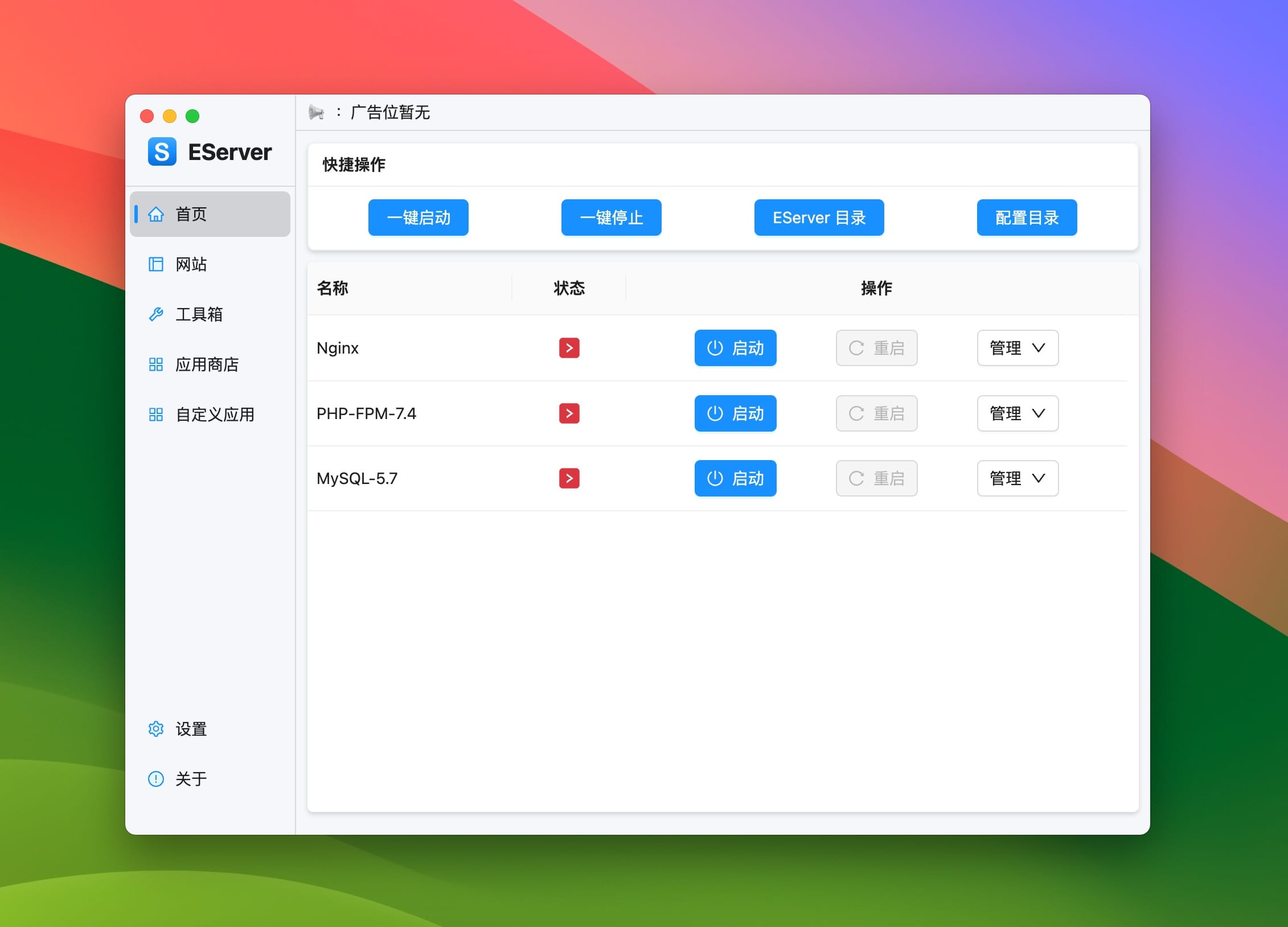Click the EServer logo icon
This screenshot has height=927, width=1288.
click(x=162, y=151)
